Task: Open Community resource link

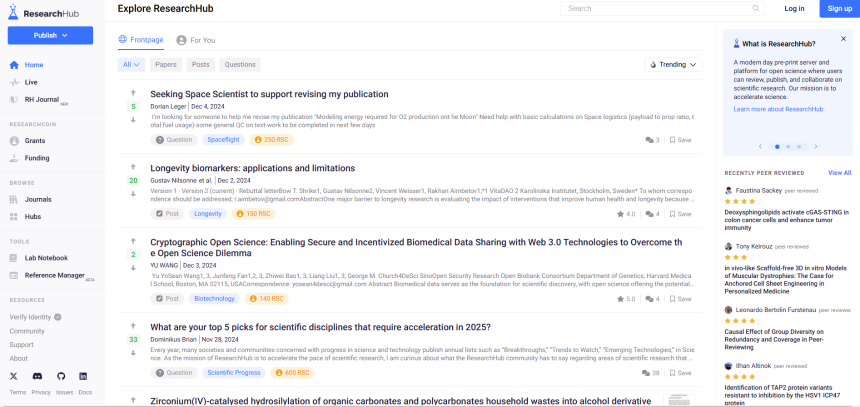Action: point(27,331)
